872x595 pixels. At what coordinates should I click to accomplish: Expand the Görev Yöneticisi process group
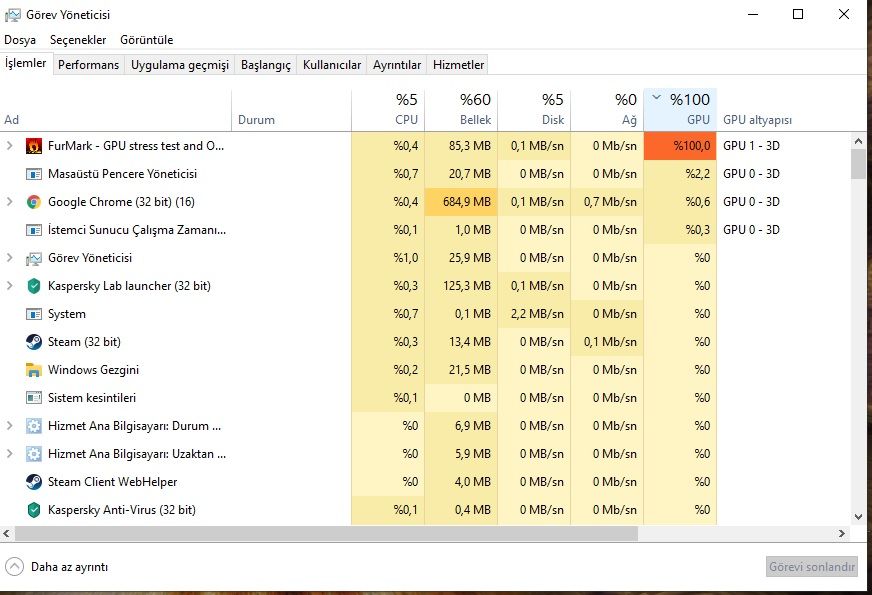pos(9,257)
